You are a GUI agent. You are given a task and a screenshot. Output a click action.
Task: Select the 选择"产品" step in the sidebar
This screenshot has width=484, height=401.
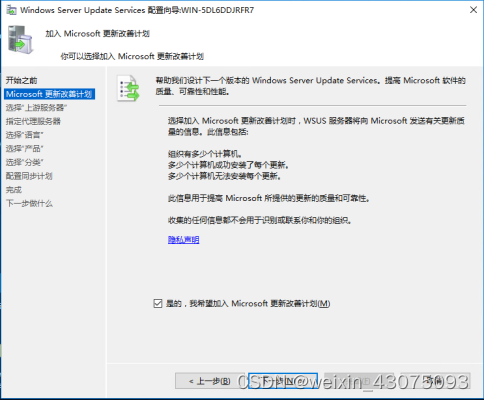[x=24, y=149]
